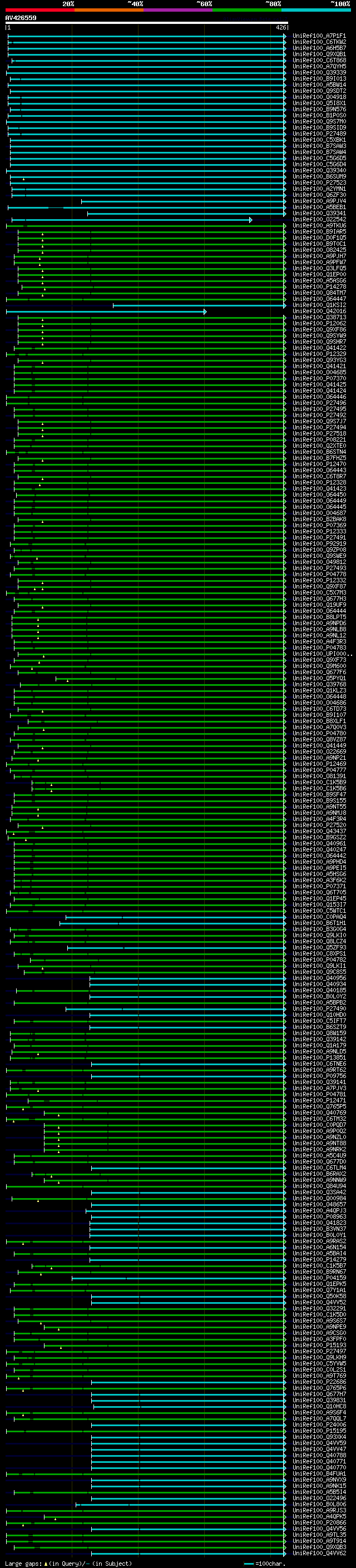Viewport: 356px width, 1568px height.
Task: Select label UniRef100_P27523
Action: [319, 182]
